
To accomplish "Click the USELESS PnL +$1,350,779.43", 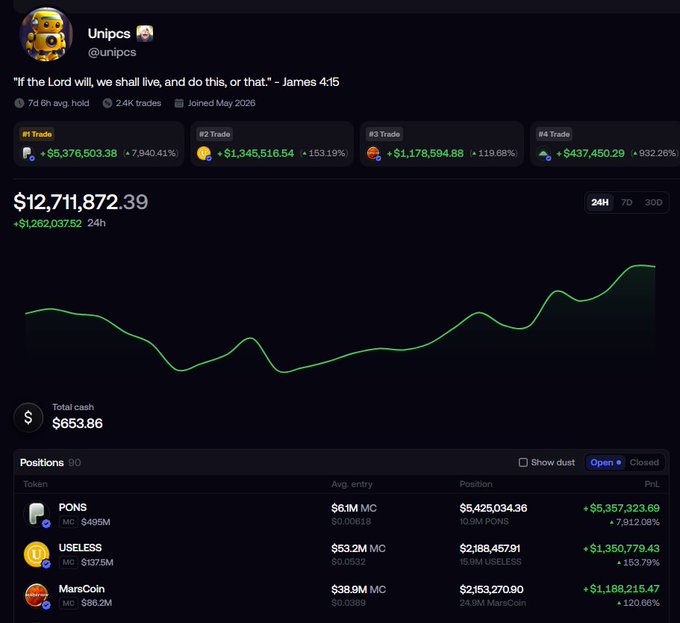I will point(621,548).
